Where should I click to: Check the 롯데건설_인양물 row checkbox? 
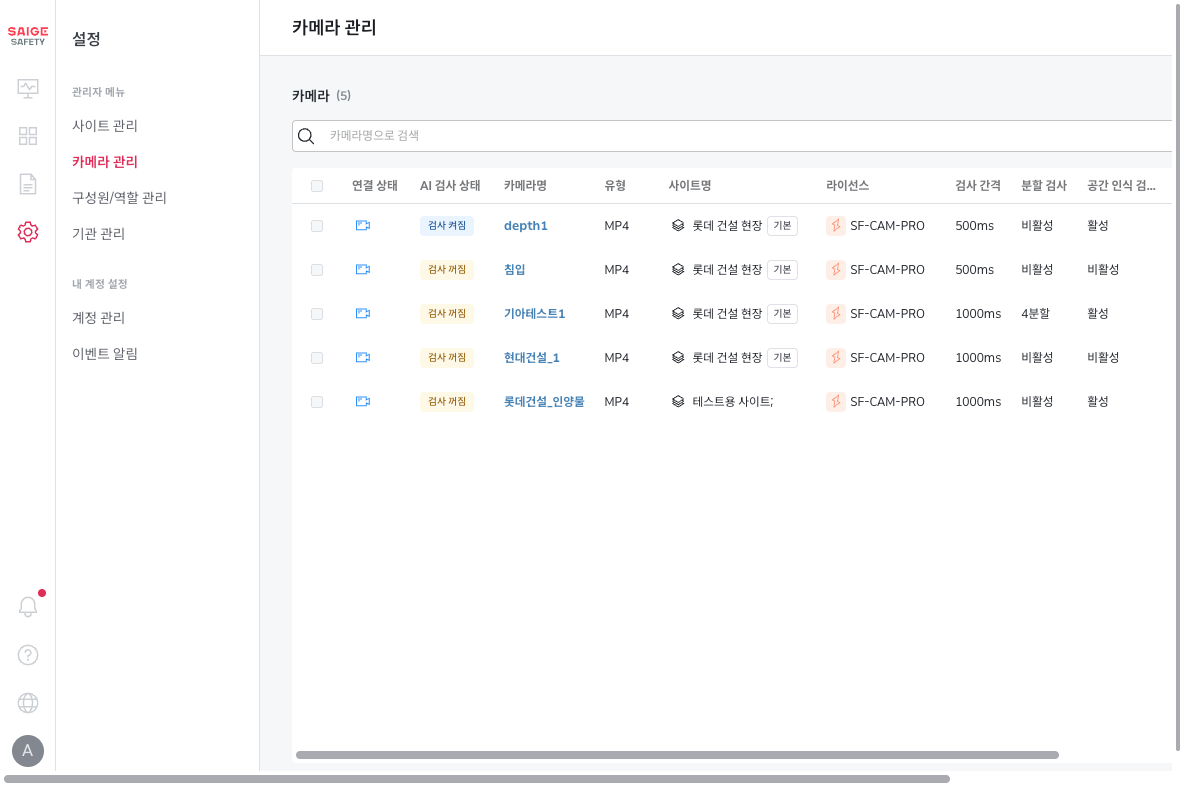pos(317,402)
